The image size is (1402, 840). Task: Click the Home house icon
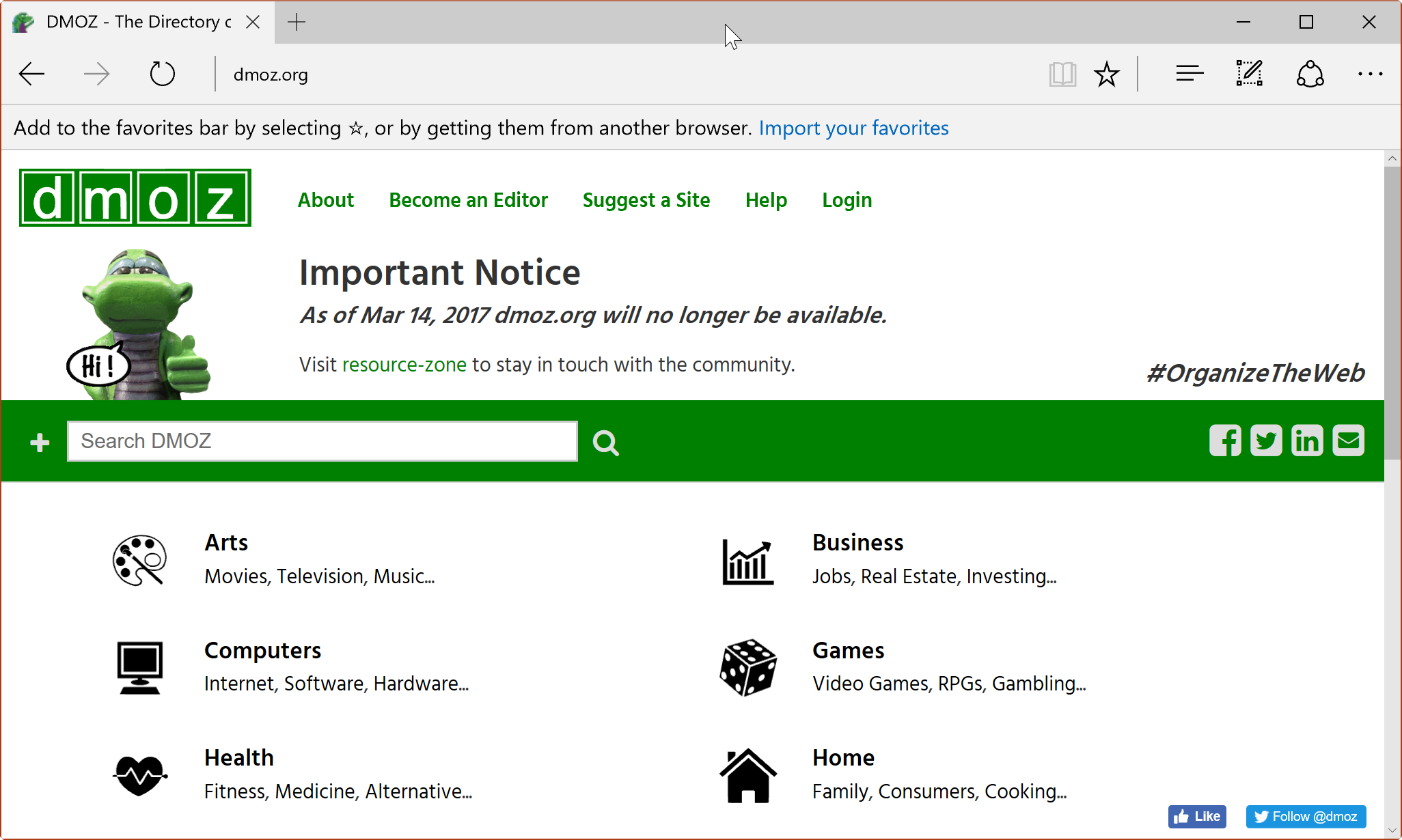point(748,775)
